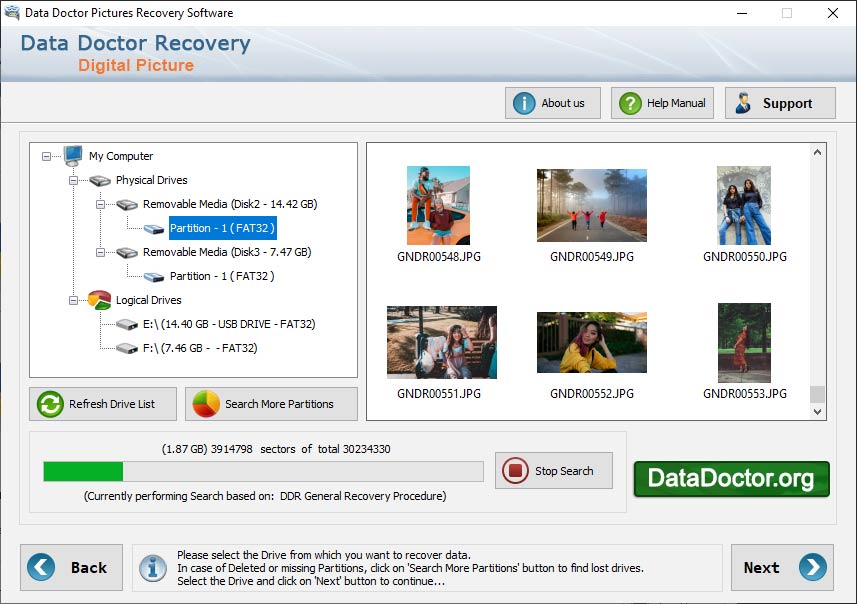Click the About us info icon
This screenshot has width=857, height=604.
point(524,102)
